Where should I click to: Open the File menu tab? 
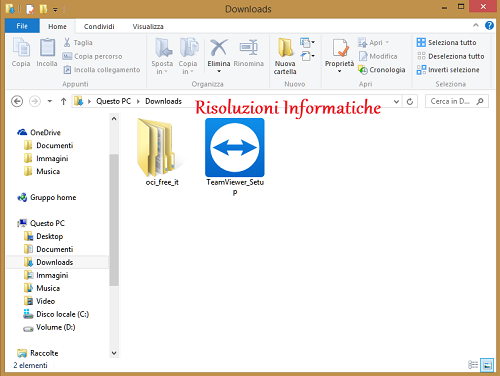(x=22, y=26)
